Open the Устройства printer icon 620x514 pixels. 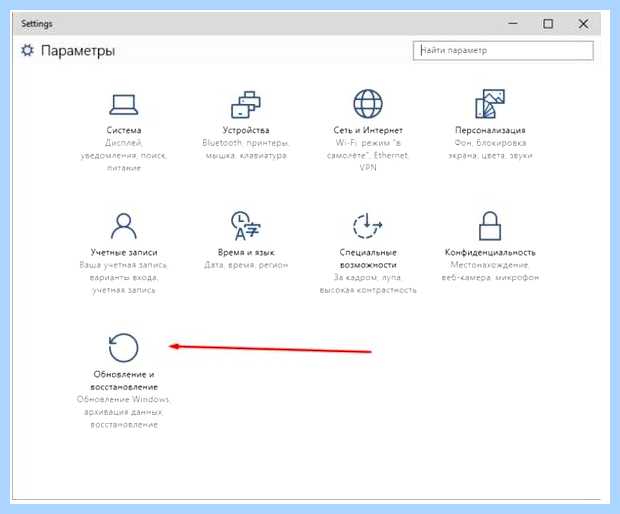click(246, 104)
